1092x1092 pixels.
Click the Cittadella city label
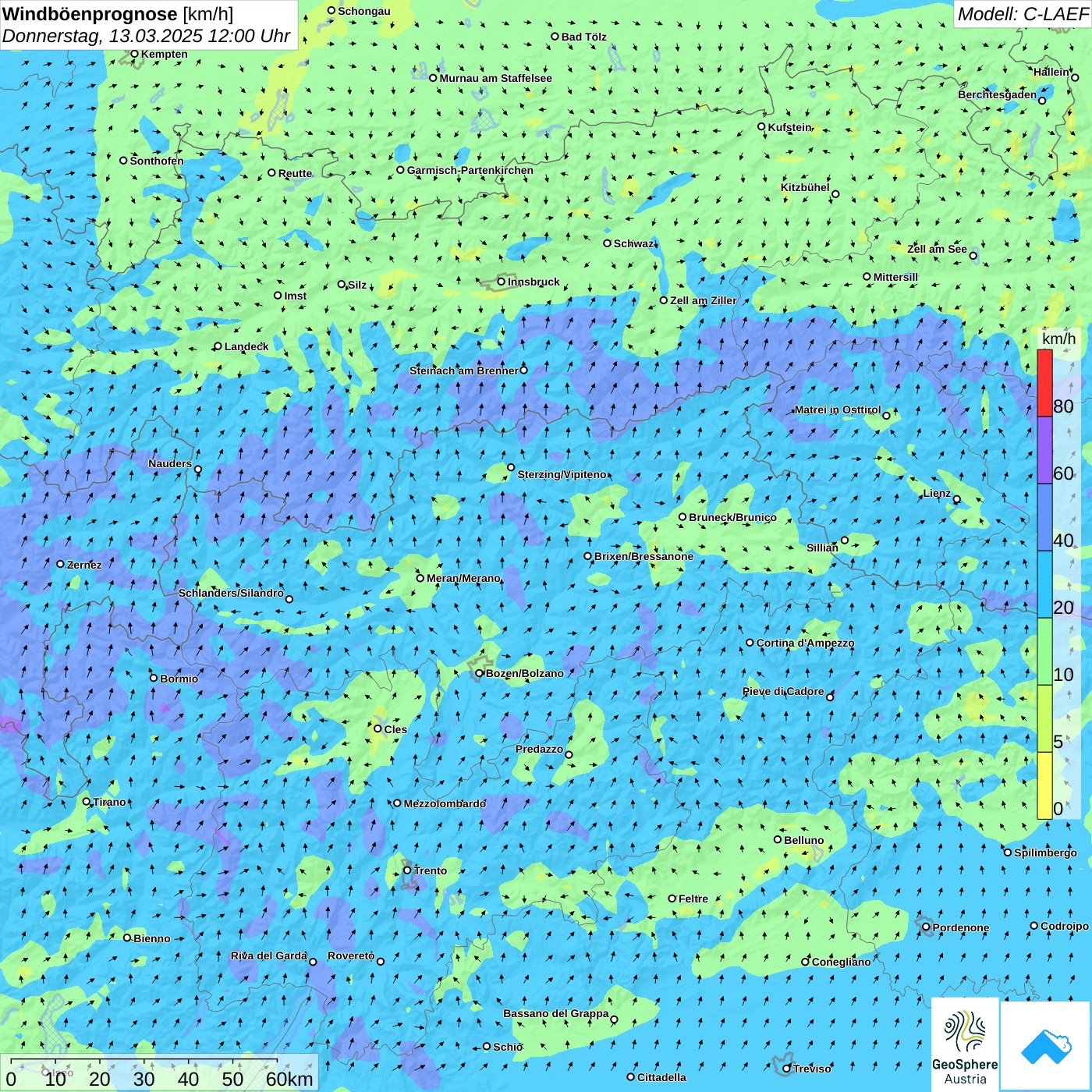tap(661, 1077)
